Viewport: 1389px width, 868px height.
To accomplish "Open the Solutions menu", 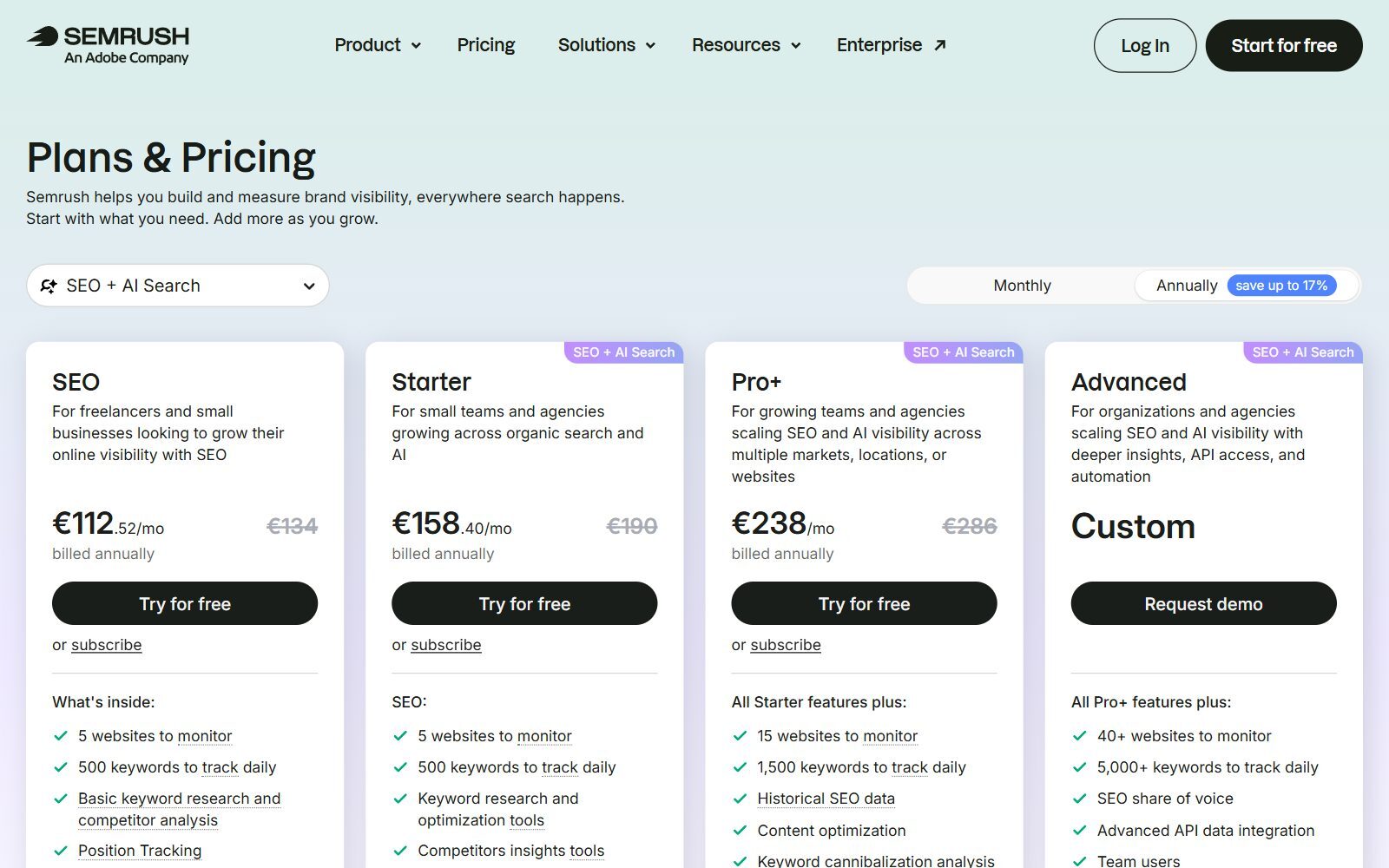I will [606, 45].
